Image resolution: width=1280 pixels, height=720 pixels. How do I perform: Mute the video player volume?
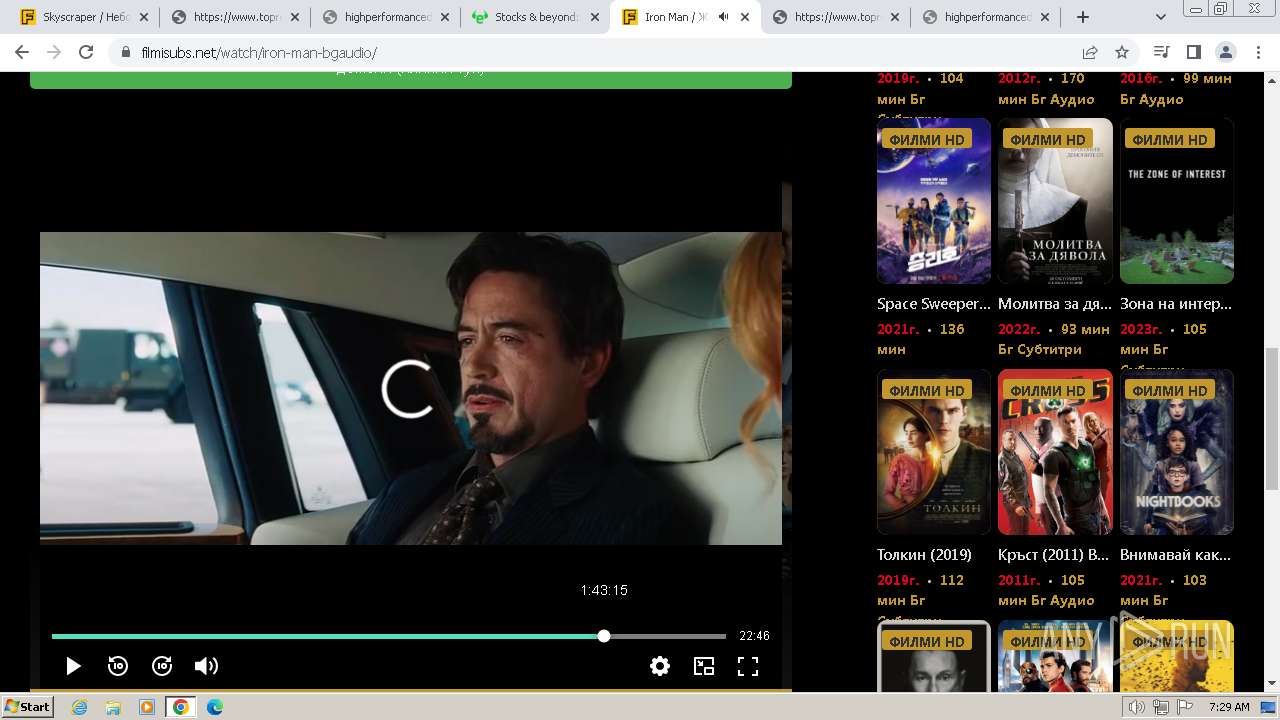206,666
